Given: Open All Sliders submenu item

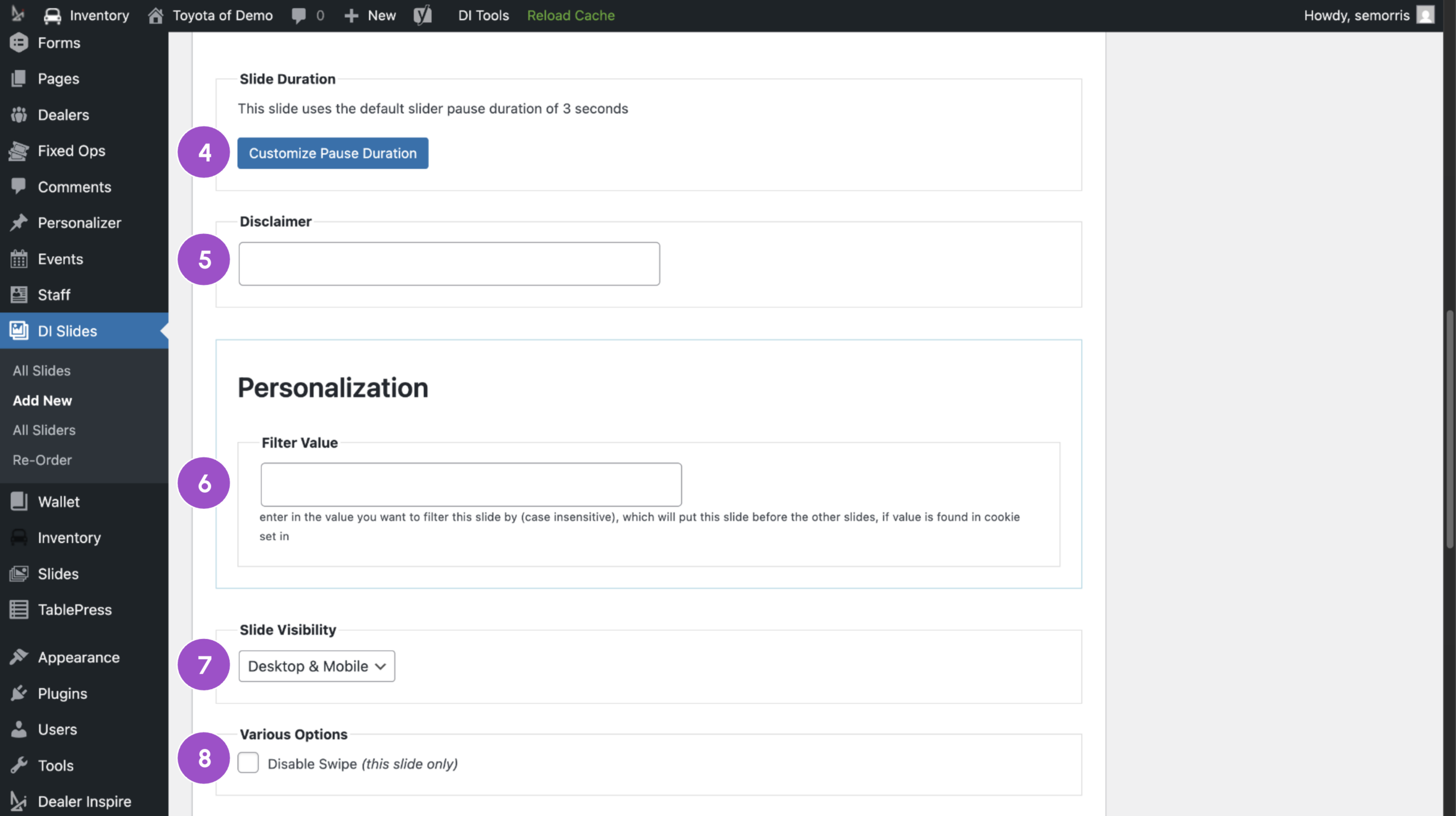Looking at the screenshot, I should tap(44, 430).
